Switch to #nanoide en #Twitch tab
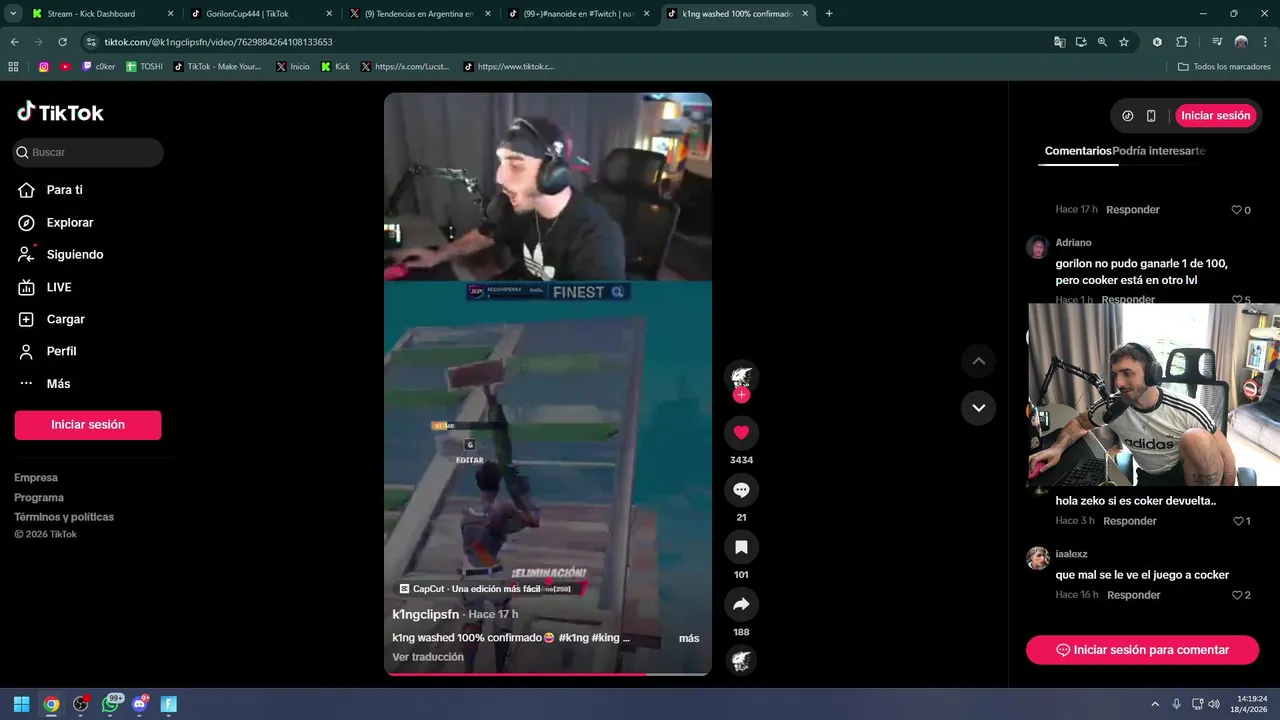 [x=577, y=14]
